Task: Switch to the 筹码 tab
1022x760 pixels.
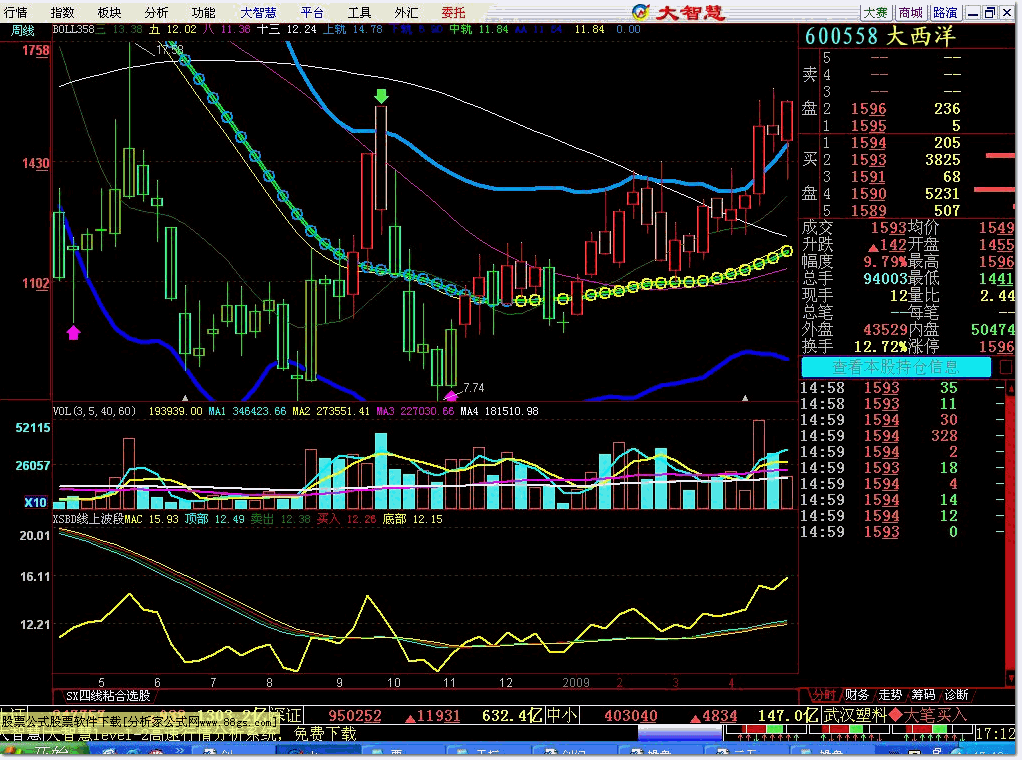Action: coord(923,695)
